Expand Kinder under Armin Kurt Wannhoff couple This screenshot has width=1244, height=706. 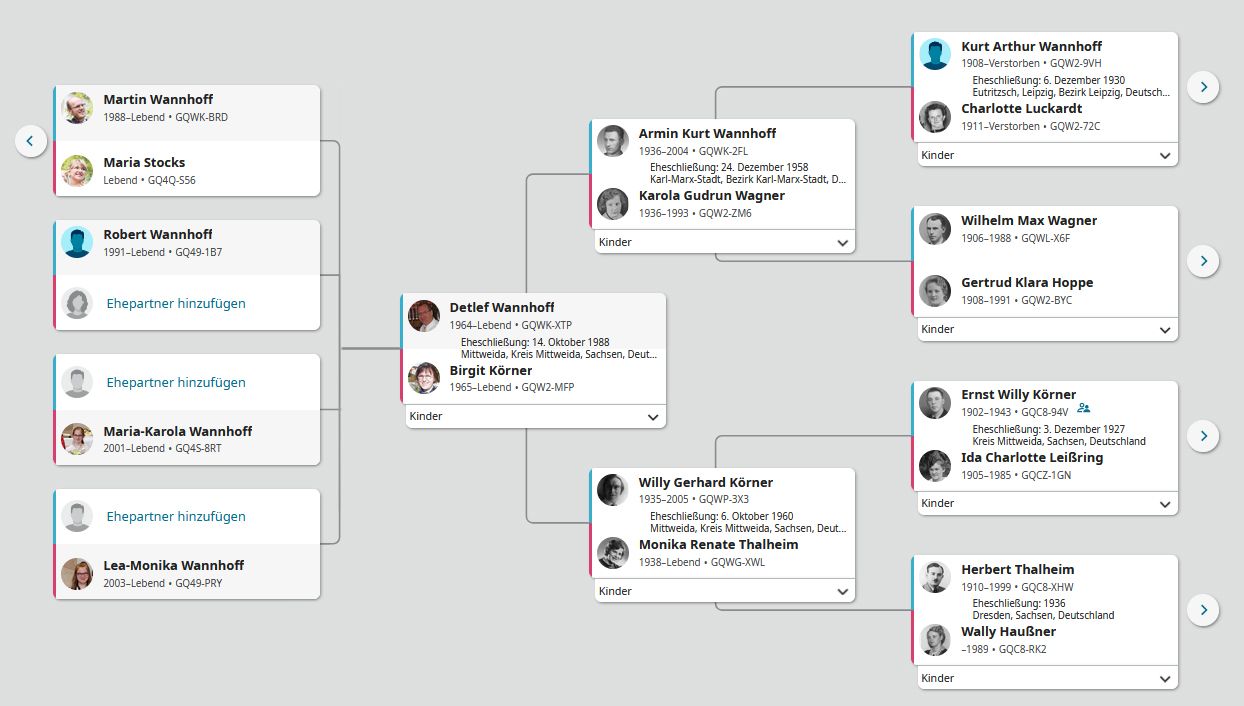point(725,242)
